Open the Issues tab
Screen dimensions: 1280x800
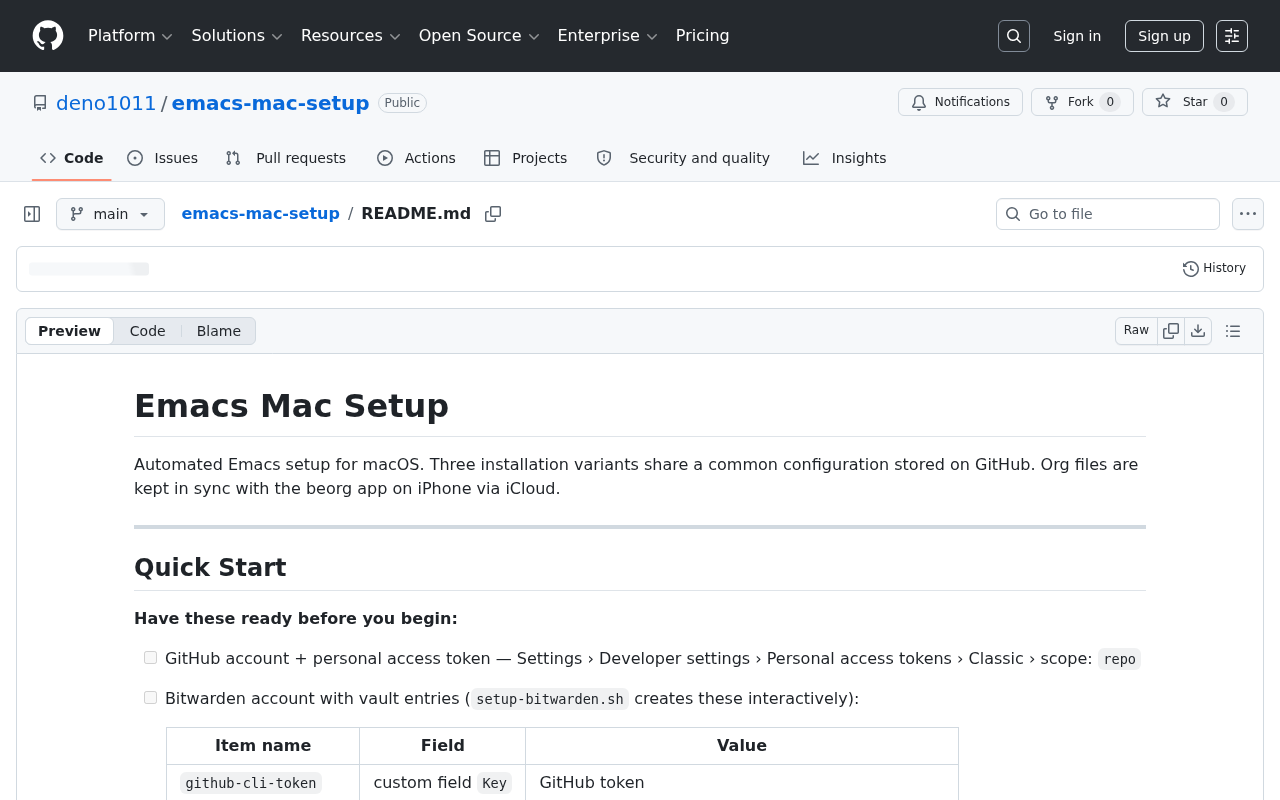point(163,158)
